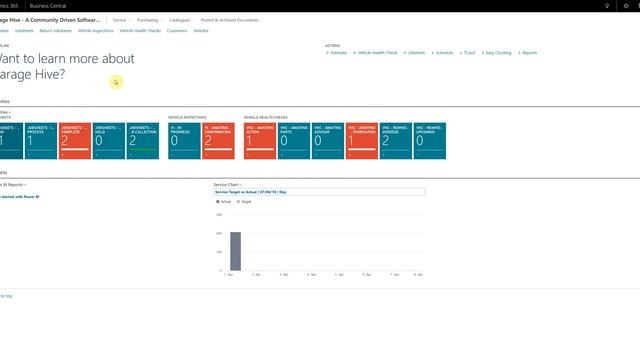Open Jobsheets Hold tile

click(x=109, y=141)
